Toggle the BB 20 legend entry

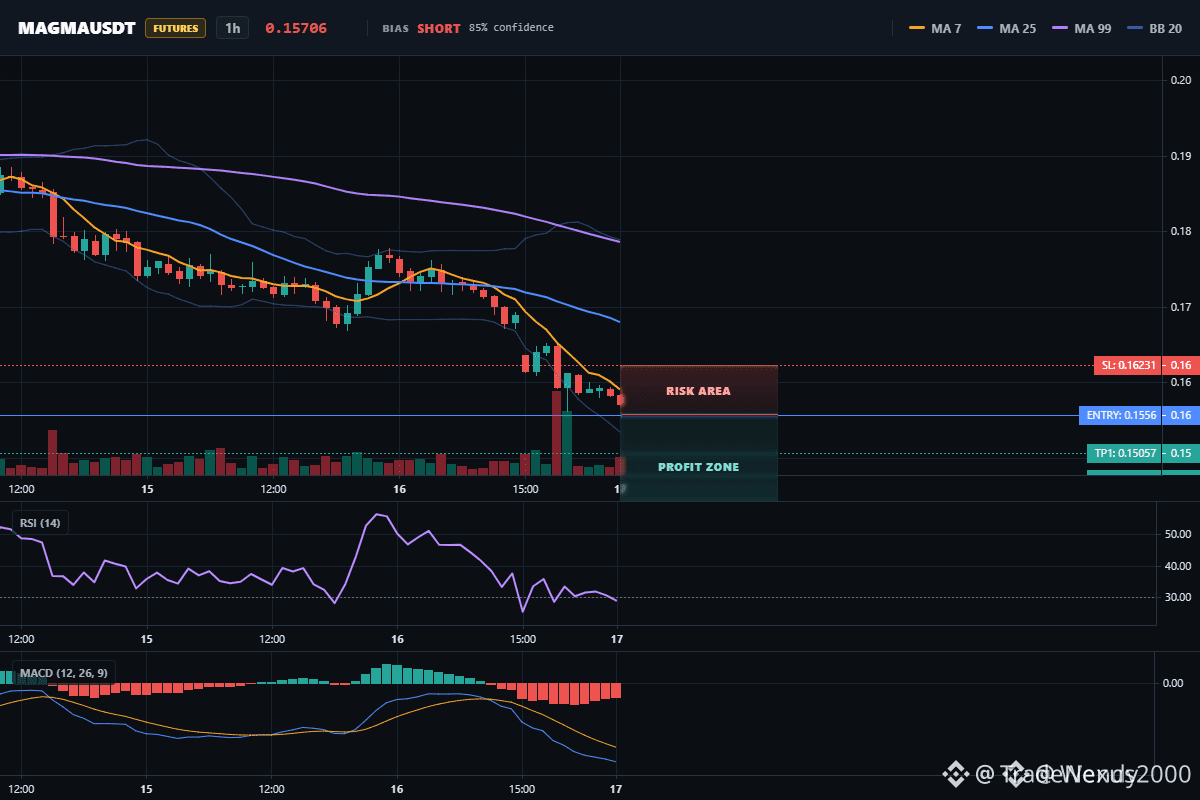click(1154, 28)
